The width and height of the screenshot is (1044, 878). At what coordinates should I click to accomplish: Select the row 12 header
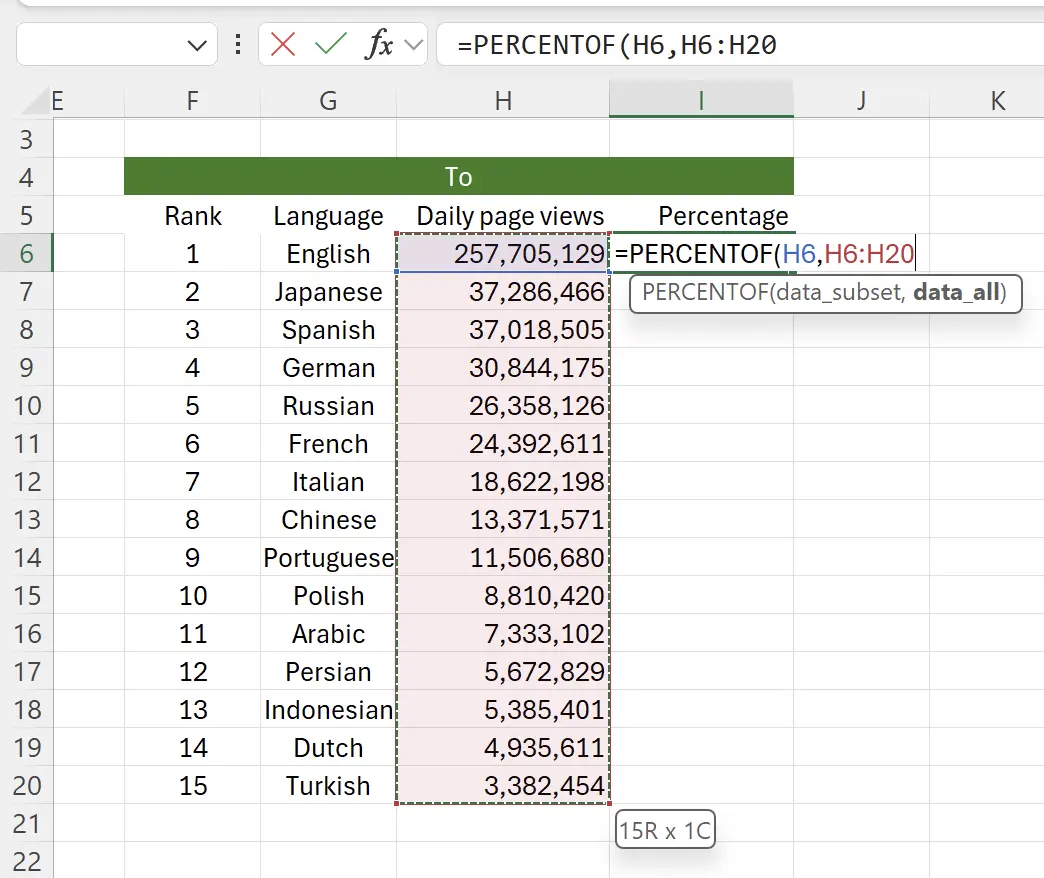28,482
